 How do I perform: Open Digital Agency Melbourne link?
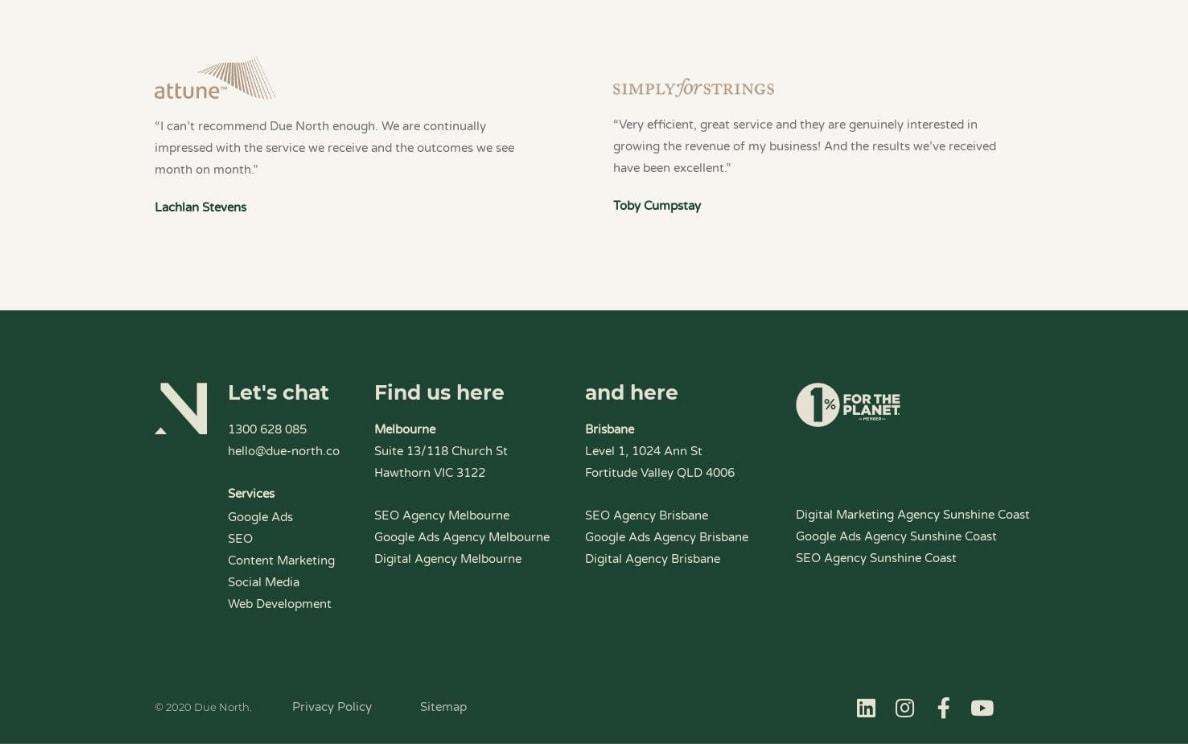[x=448, y=559]
